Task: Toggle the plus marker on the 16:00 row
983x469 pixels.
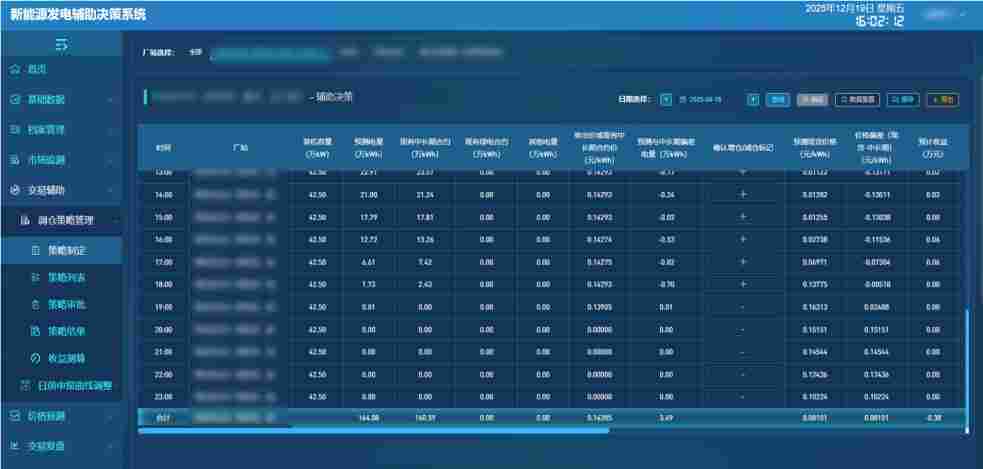Action: [x=742, y=240]
